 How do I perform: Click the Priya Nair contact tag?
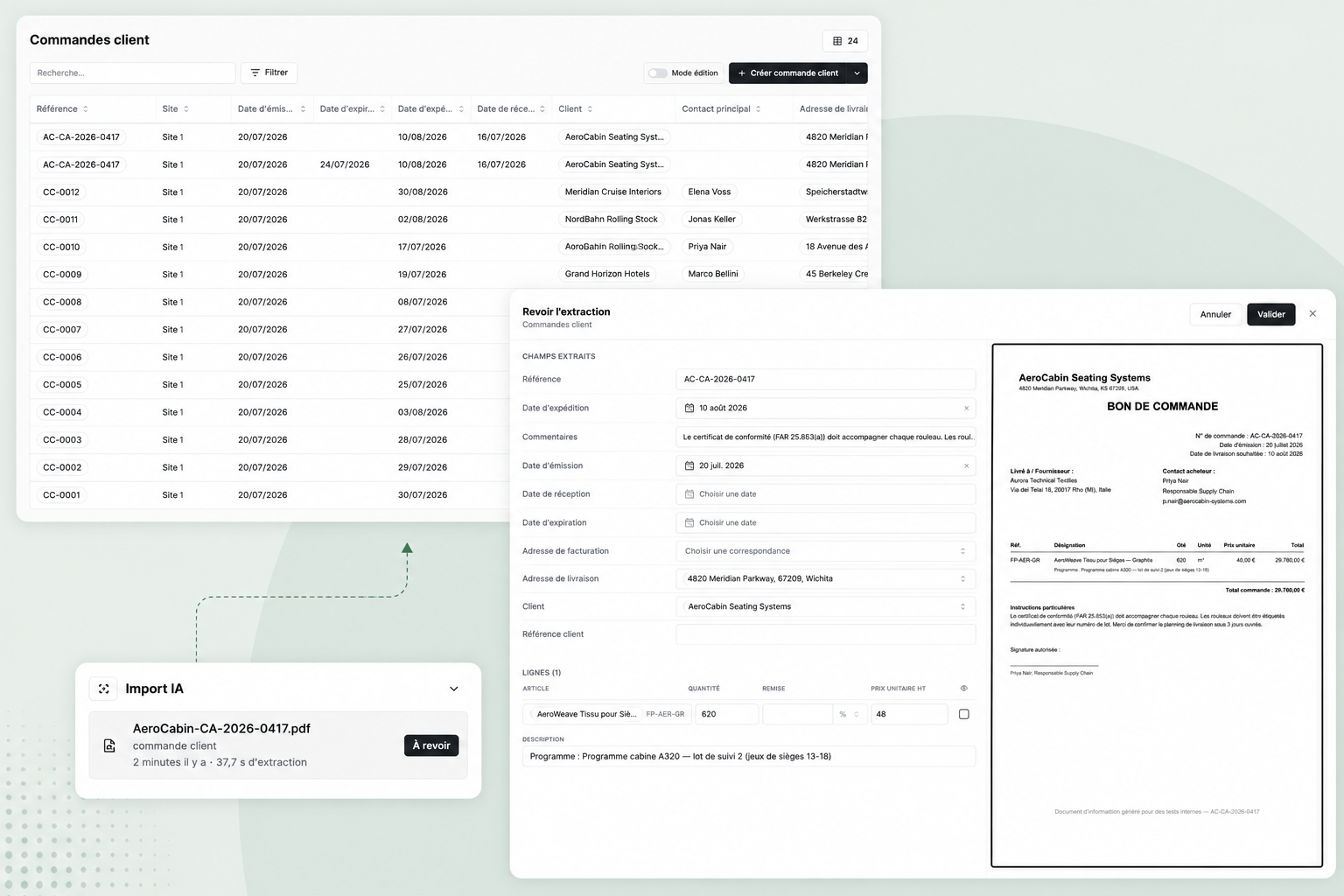pos(707,247)
